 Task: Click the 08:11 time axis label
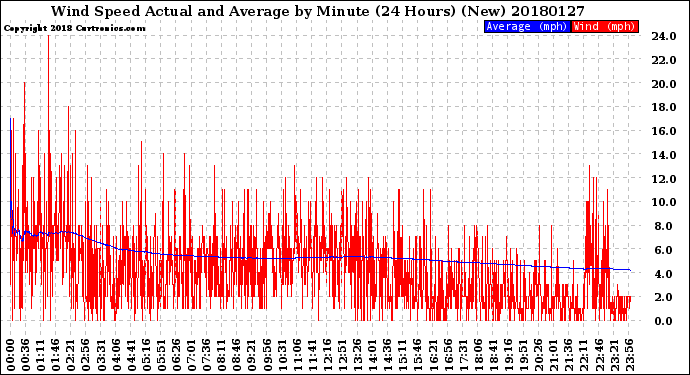[222, 355]
